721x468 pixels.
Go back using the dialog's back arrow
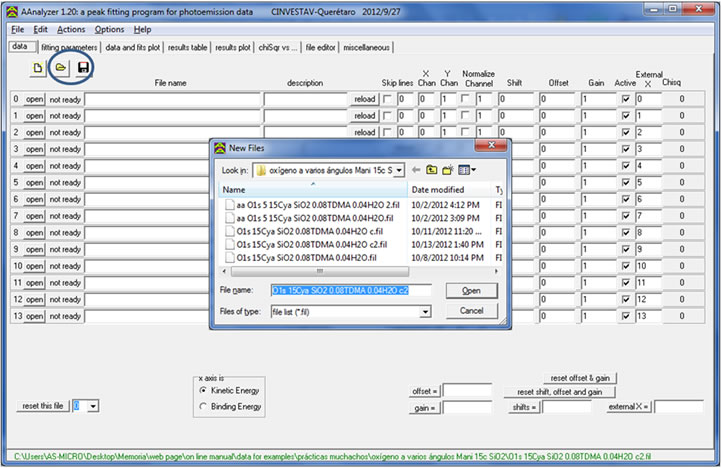pos(416,170)
